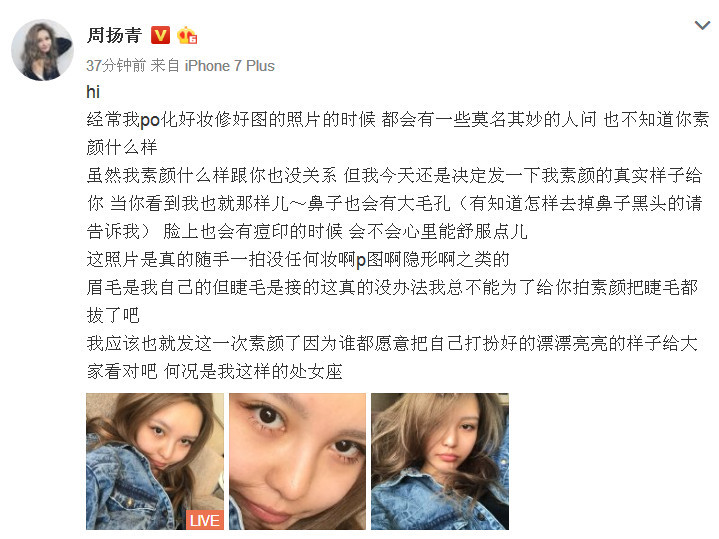Click the hi greeting line
The width and height of the screenshot is (719, 539).
[93, 92]
